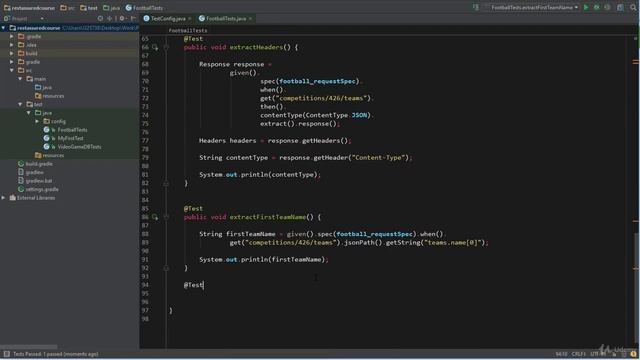Click Tests Passed status bar message
Screen dimensions: 640x360
pos(56,354)
